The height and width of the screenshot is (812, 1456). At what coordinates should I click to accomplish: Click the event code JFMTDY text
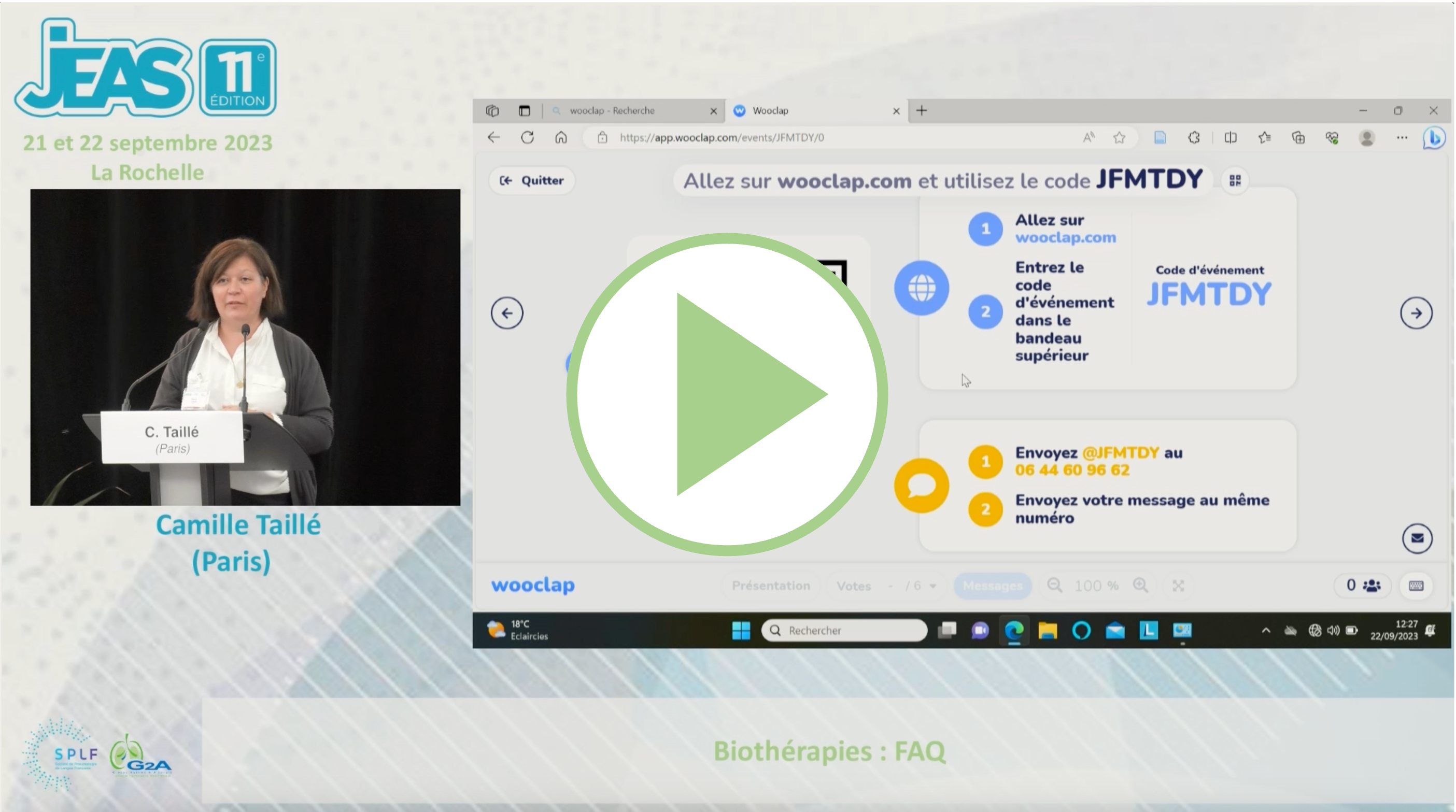pos(1209,294)
